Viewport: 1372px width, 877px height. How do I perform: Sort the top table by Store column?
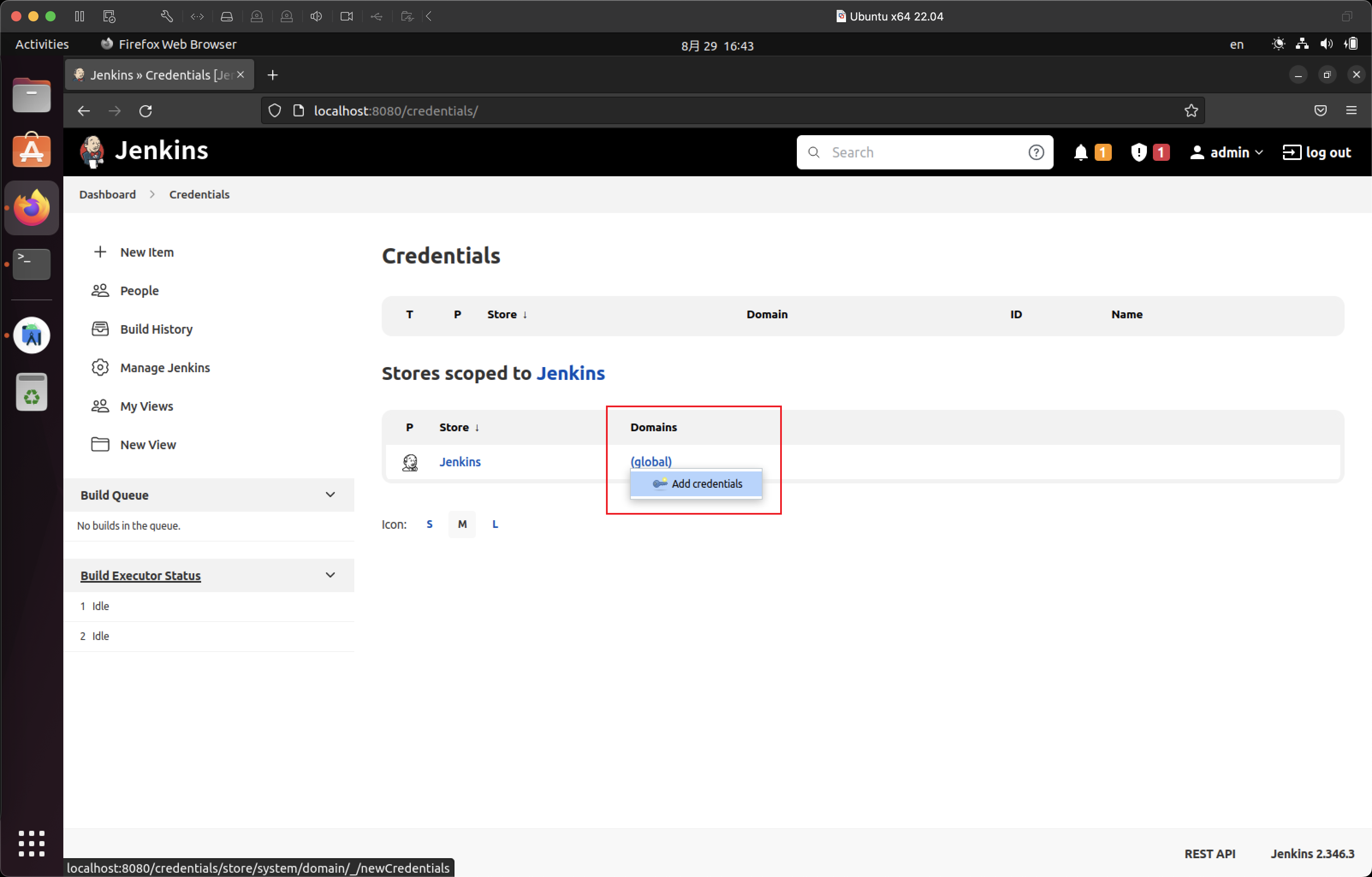pyautogui.click(x=507, y=314)
